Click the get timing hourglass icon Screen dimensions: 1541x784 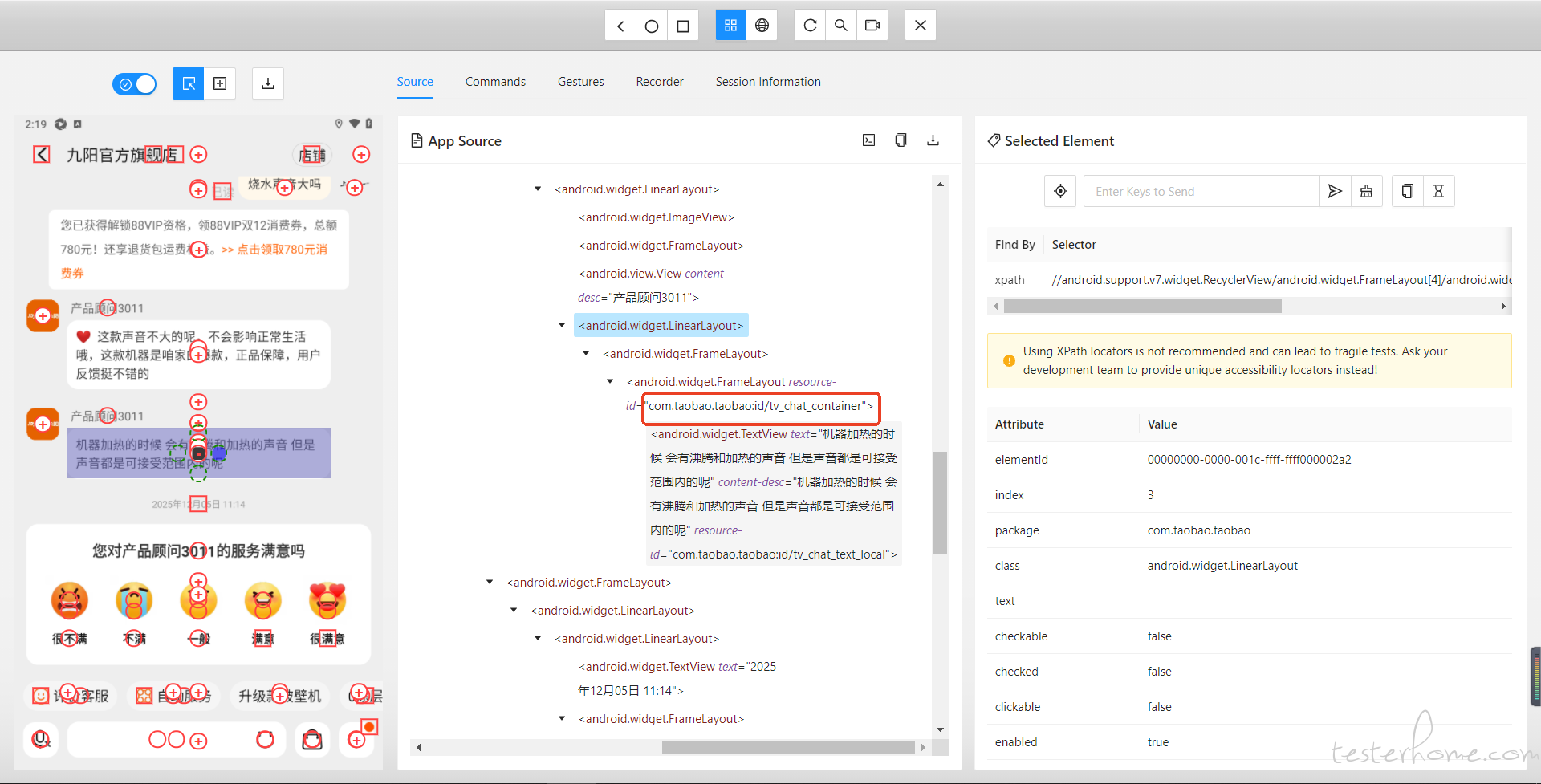pyautogui.click(x=1438, y=191)
